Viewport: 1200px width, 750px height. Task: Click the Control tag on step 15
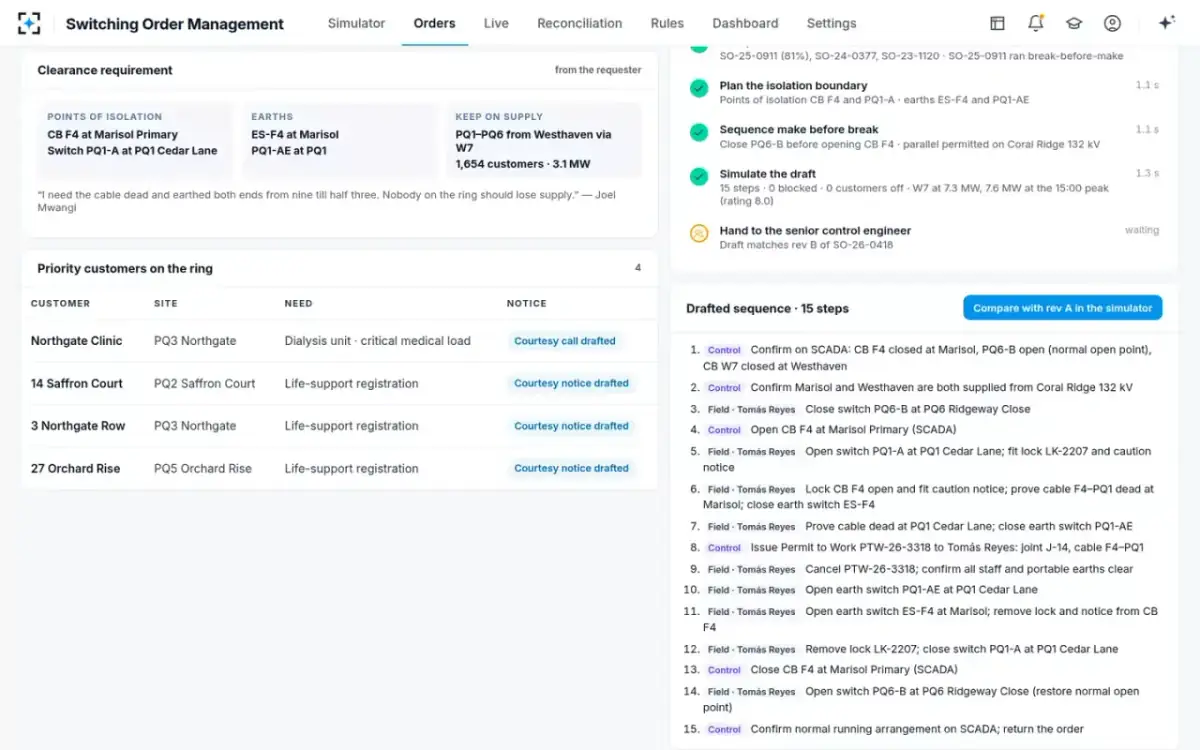point(724,730)
